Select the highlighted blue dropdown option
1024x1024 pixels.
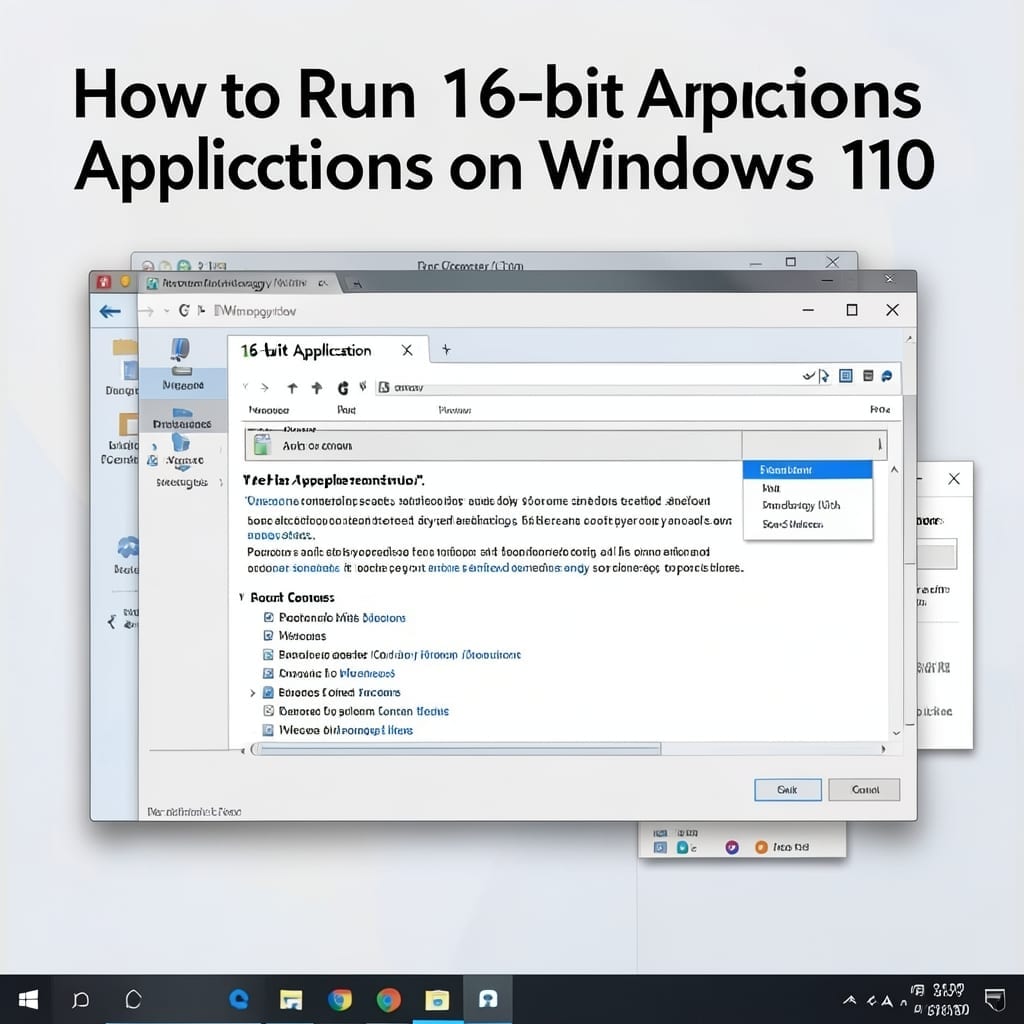[808, 470]
